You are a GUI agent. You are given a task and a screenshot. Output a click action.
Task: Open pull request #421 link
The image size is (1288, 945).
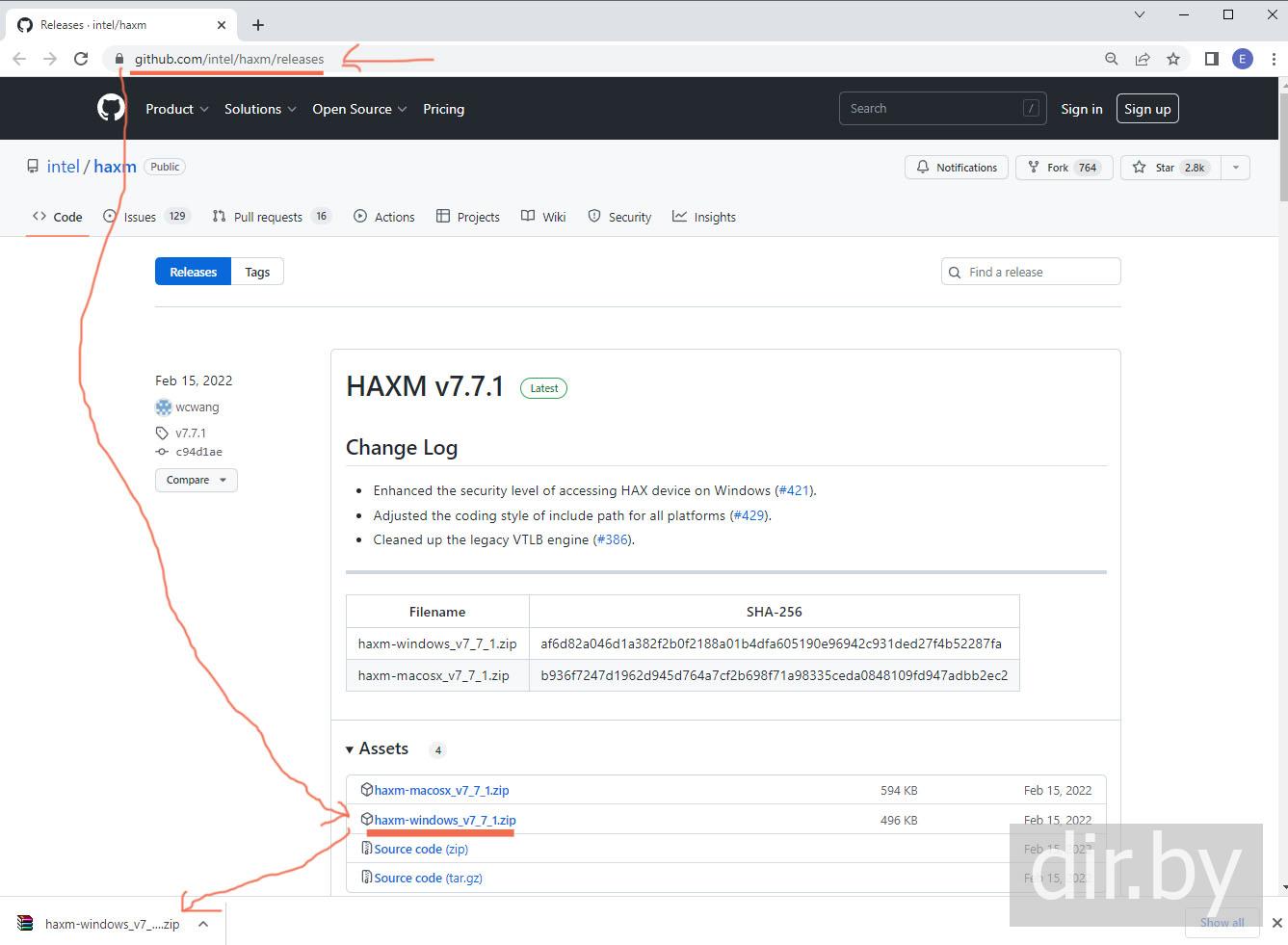tap(794, 490)
